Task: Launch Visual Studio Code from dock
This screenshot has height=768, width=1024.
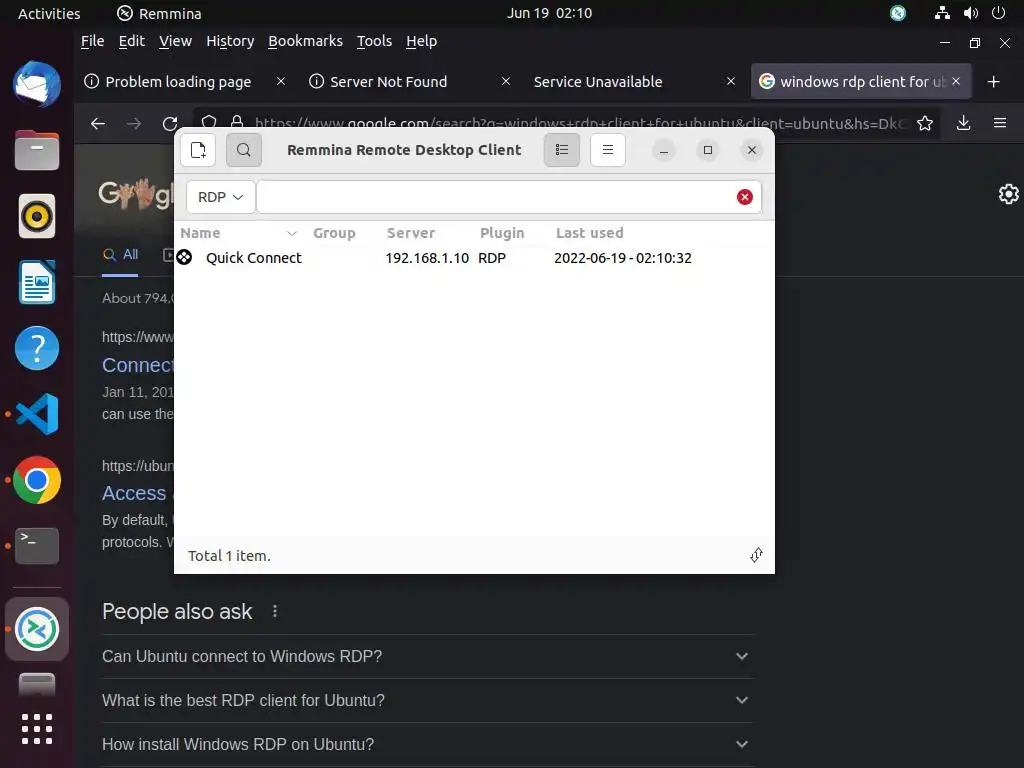Action: pyautogui.click(x=37, y=414)
